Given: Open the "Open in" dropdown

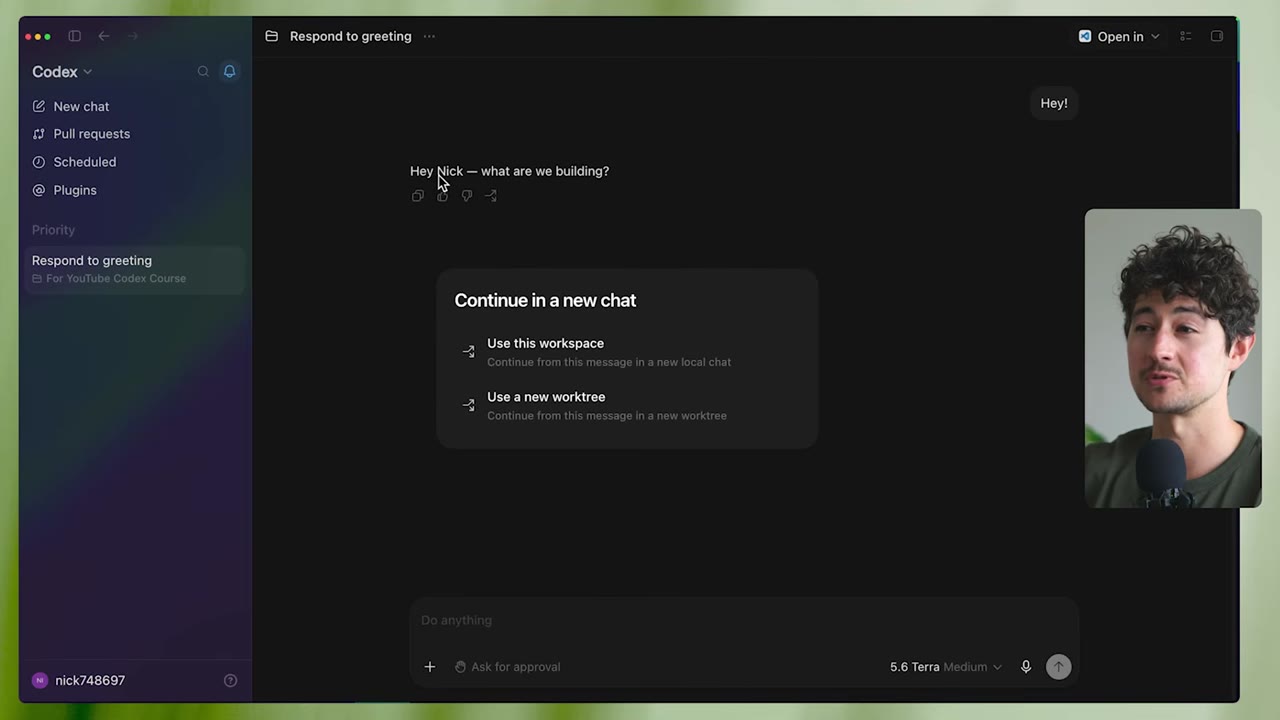Looking at the screenshot, I should pyautogui.click(x=1119, y=36).
